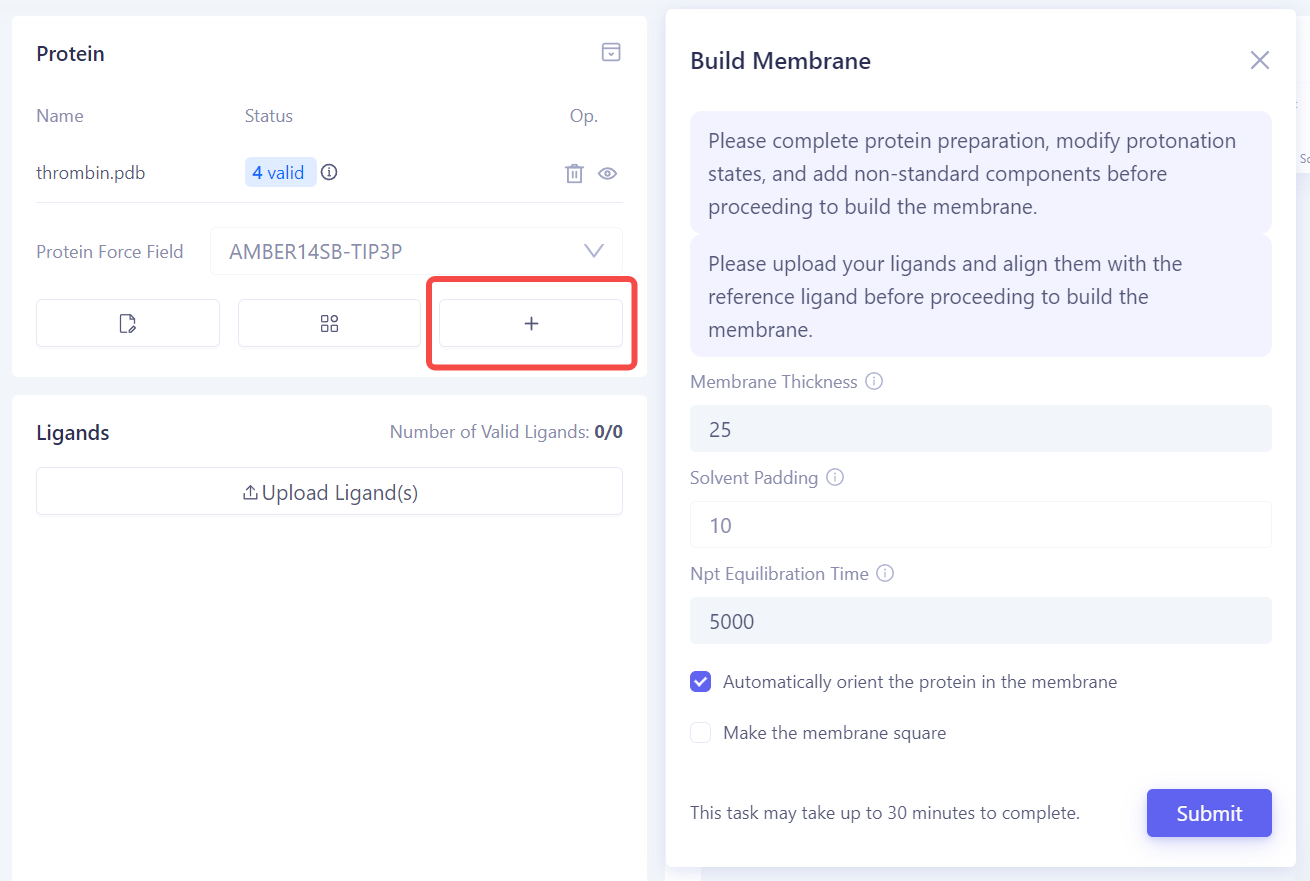This screenshot has height=881, width=1310.
Task: View info icon next to 4 valid status
Action: 329,171
